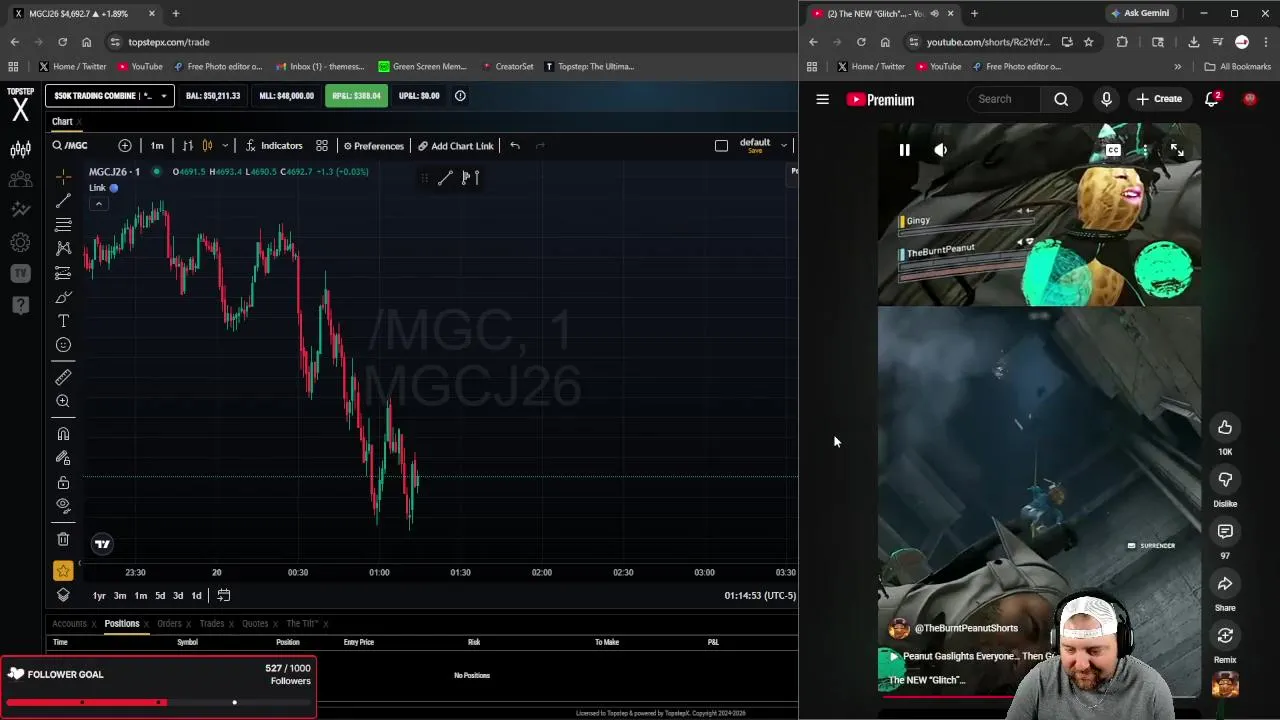Viewport: 1280px width, 720px height.
Task: Switch to the Orders tab
Action: tap(169, 624)
